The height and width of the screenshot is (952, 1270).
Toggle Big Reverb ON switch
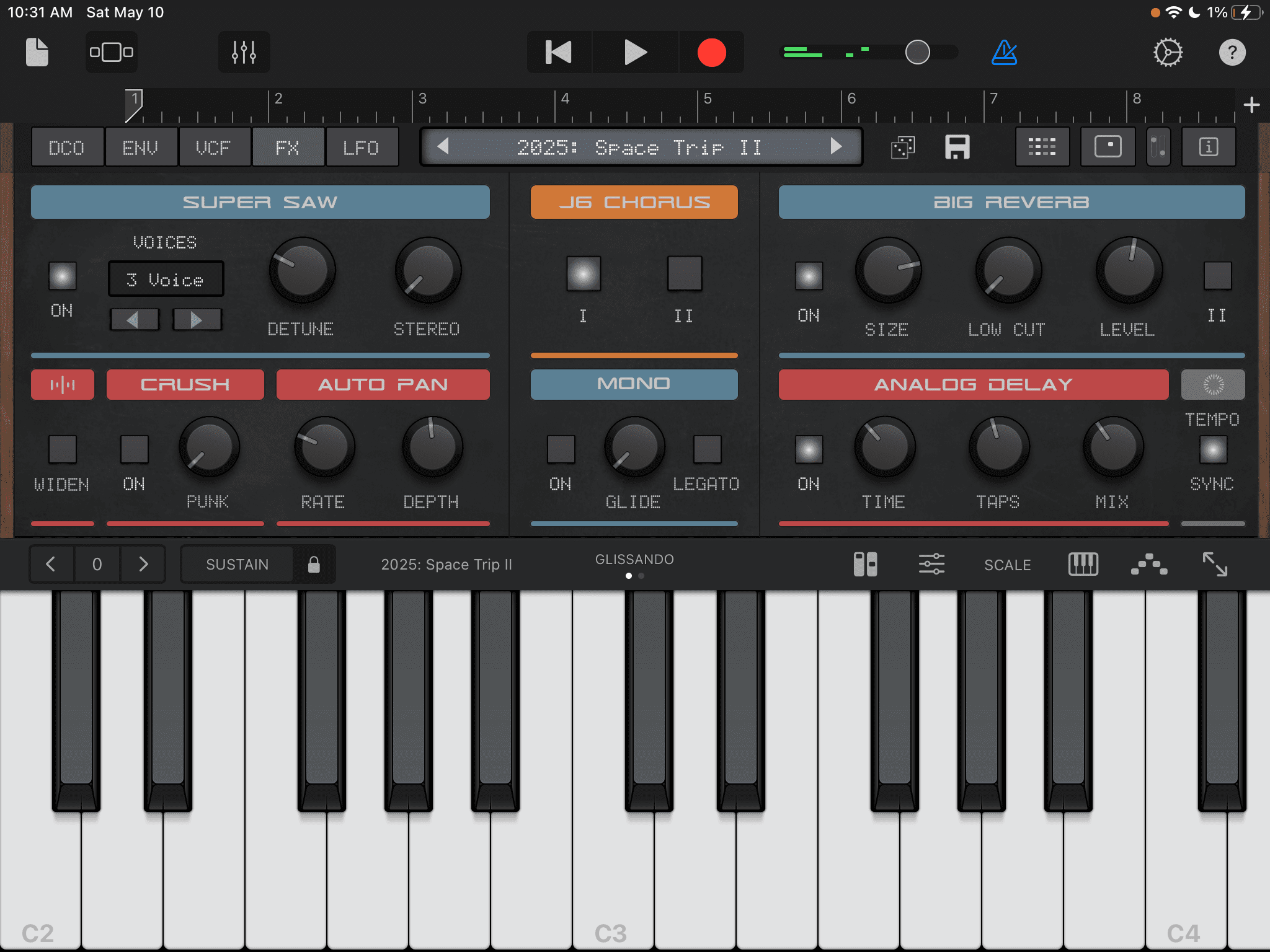(x=809, y=276)
